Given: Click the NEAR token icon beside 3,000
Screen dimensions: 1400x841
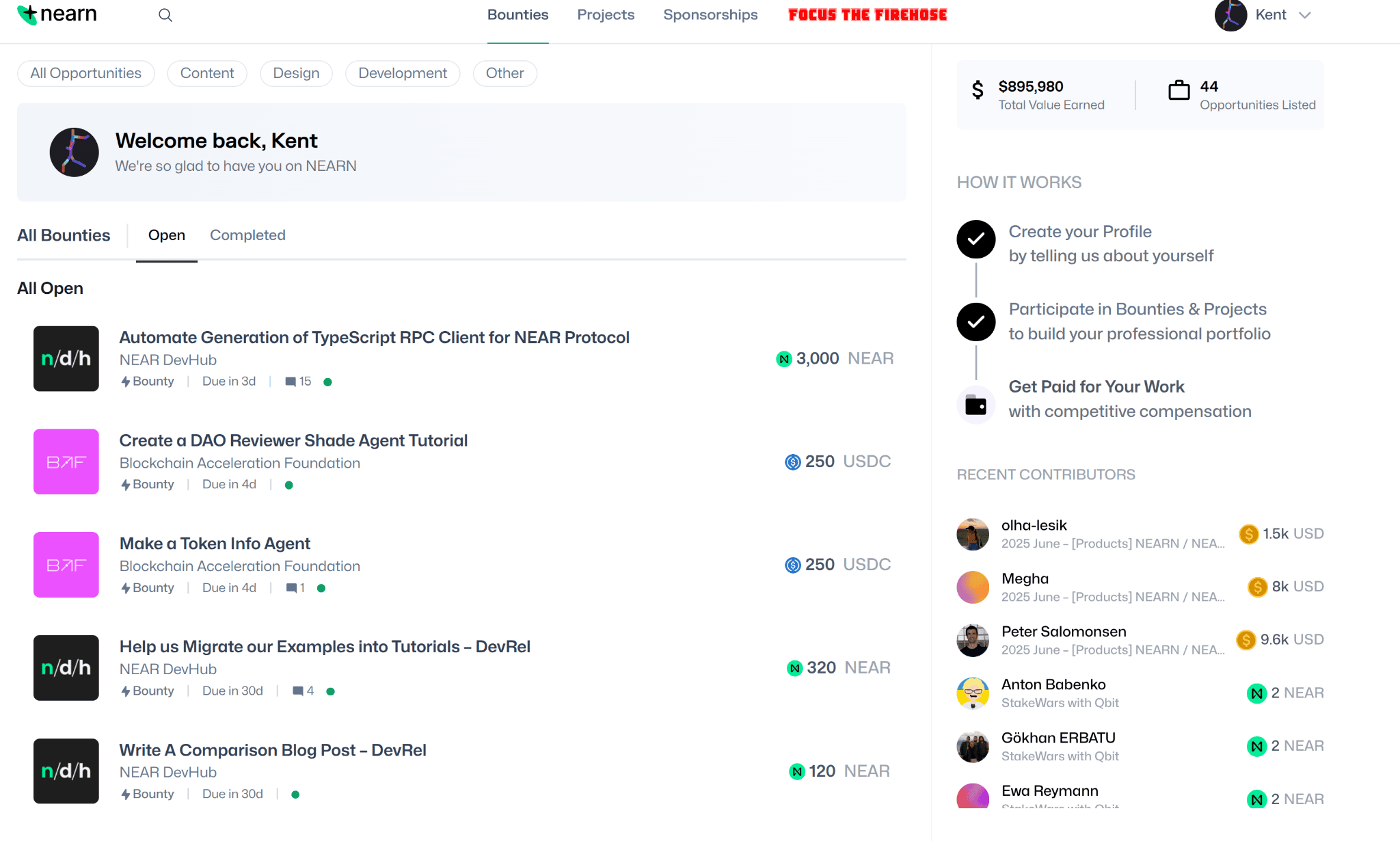Looking at the screenshot, I should pyautogui.click(x=784, y=358).
